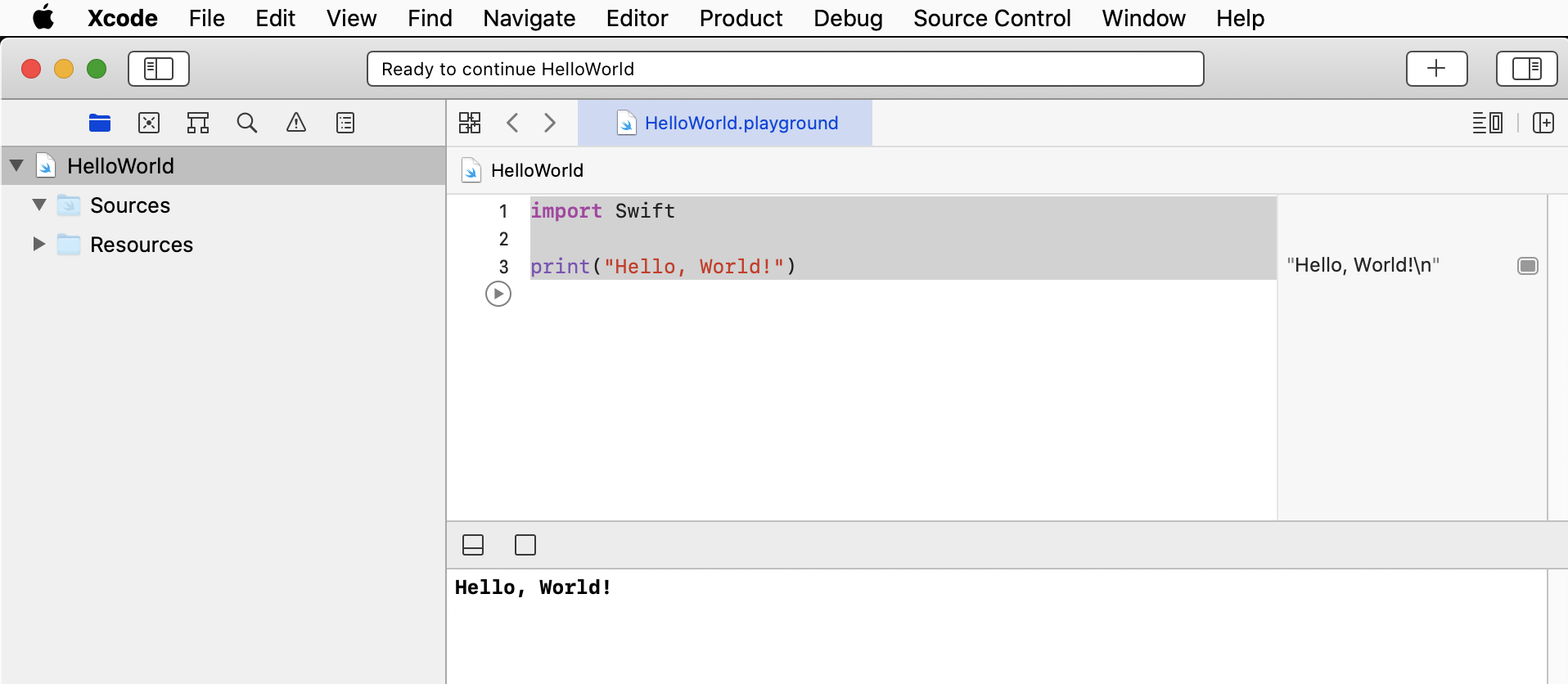Click the print("Hello, World!") code line
The image size is (1568, 684).
663,267
